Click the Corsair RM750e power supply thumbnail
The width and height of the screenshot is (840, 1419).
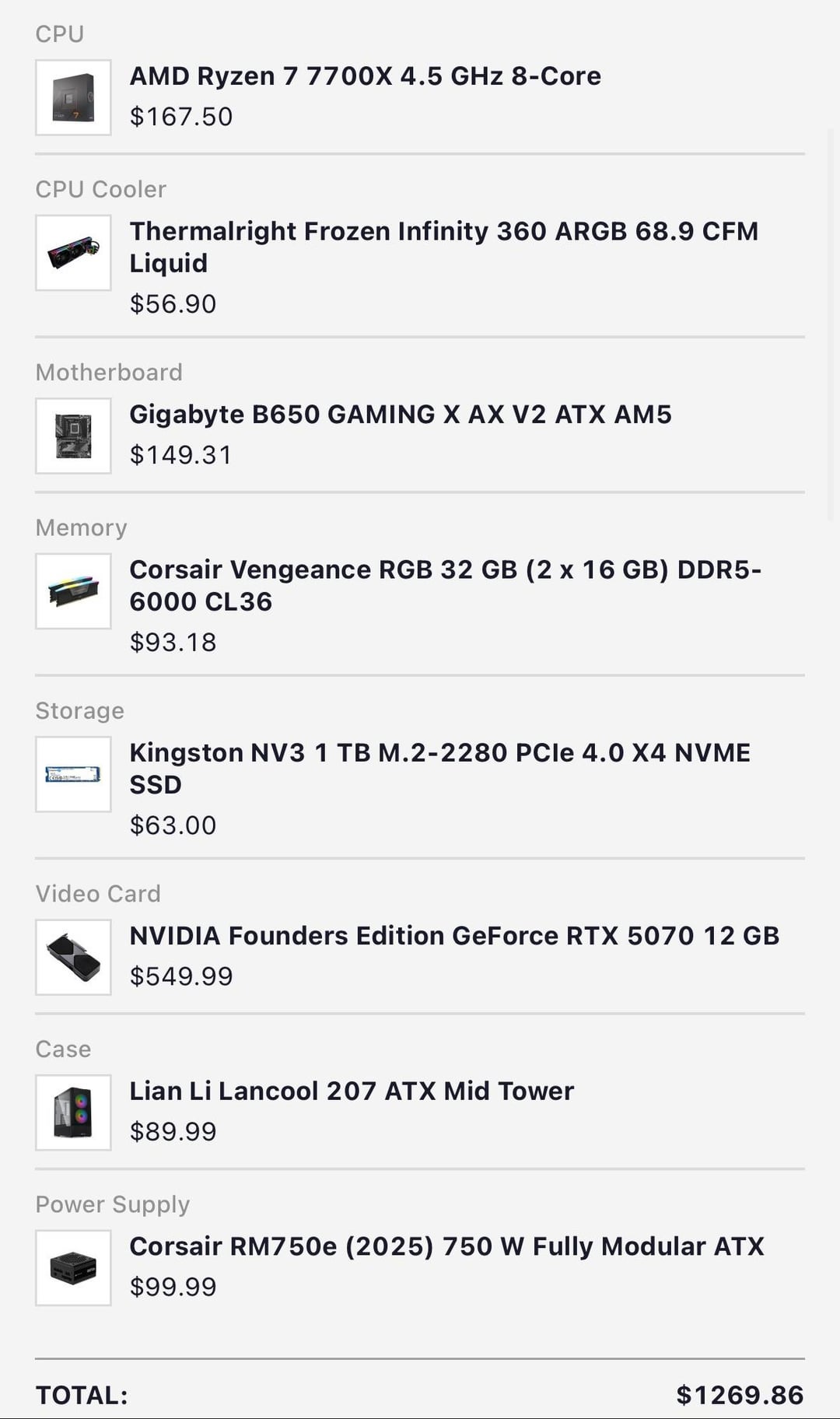pos(73,1268)
